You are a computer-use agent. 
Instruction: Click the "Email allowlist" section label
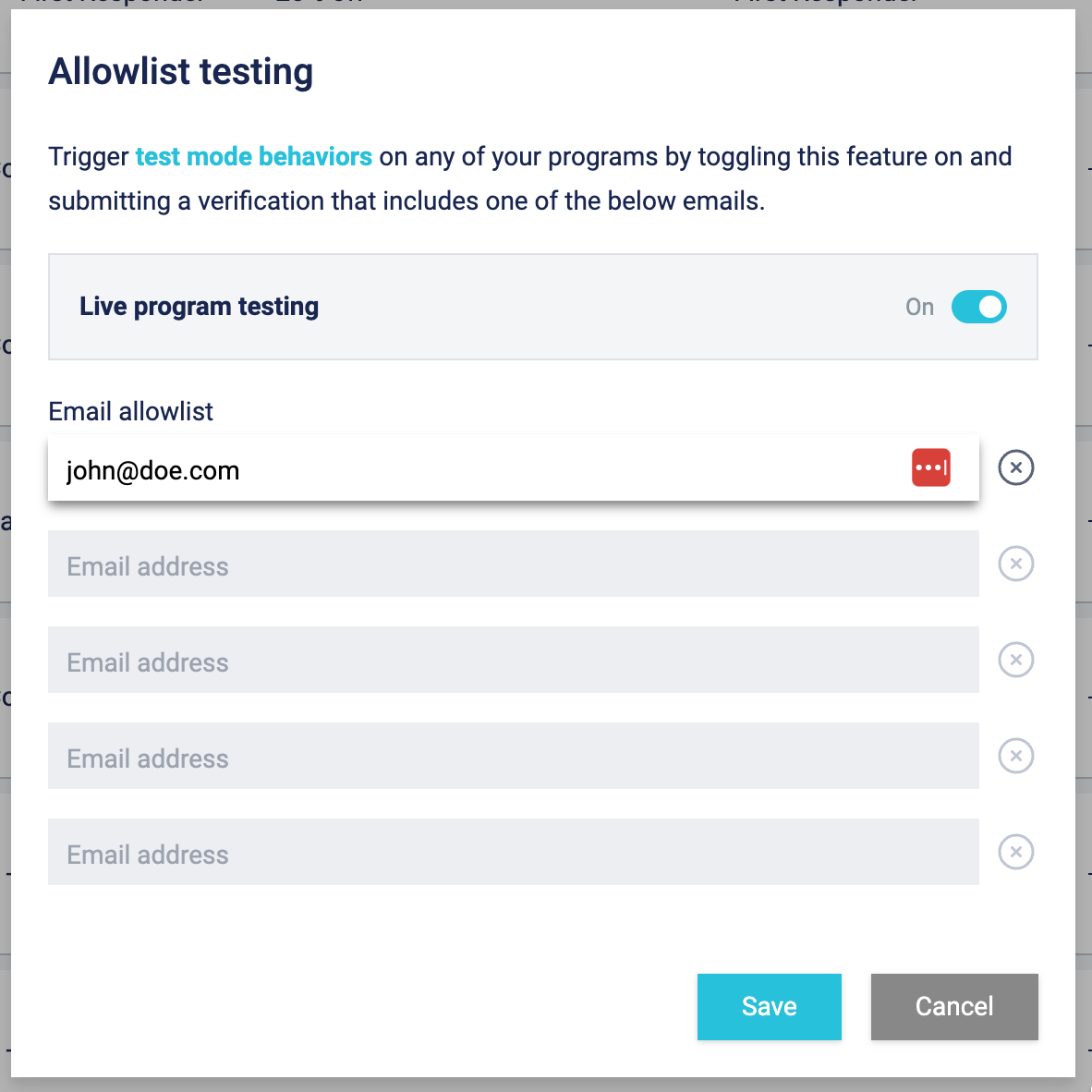130,411
